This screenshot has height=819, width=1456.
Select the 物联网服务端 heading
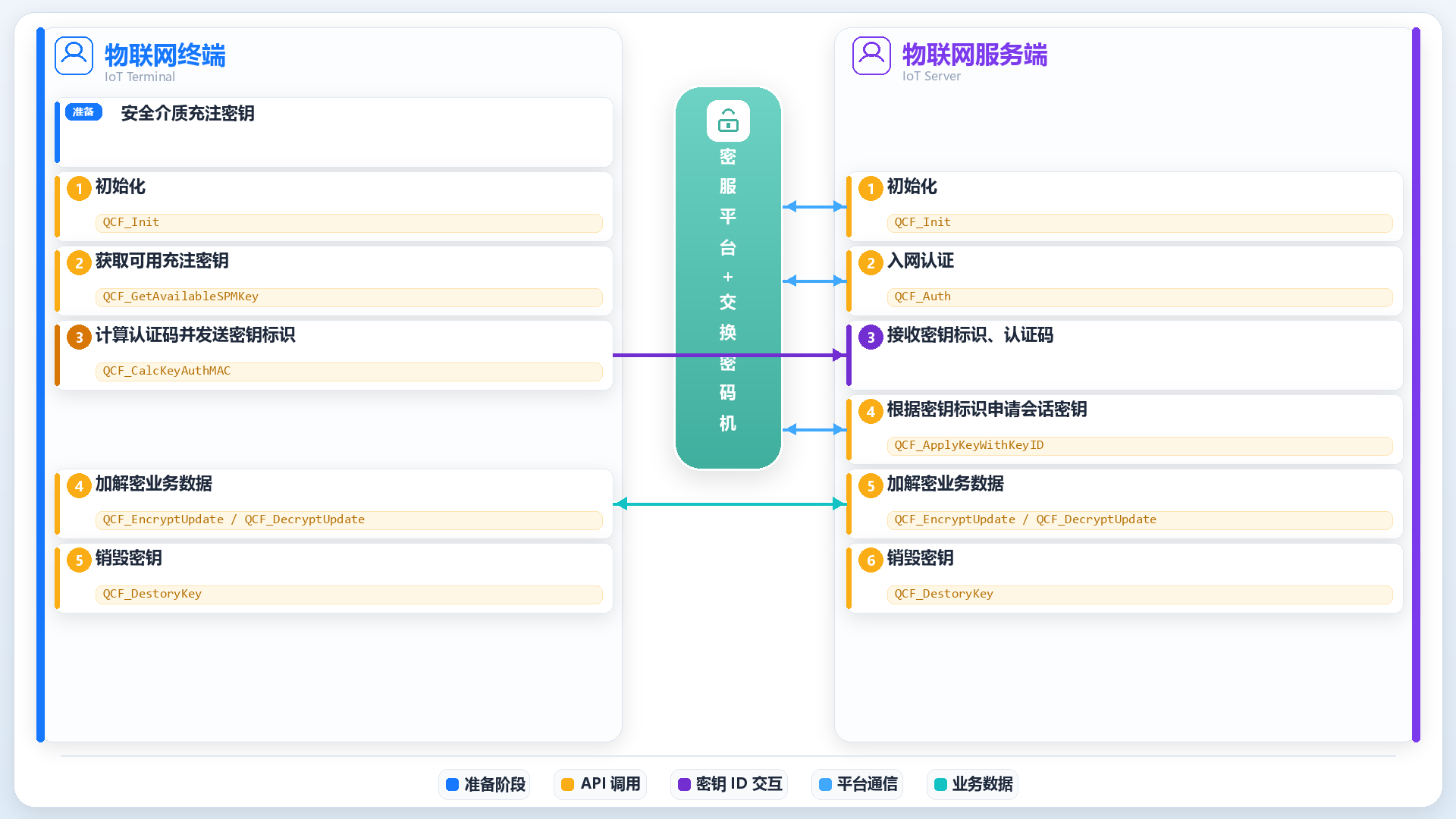(x=974, y=55)
